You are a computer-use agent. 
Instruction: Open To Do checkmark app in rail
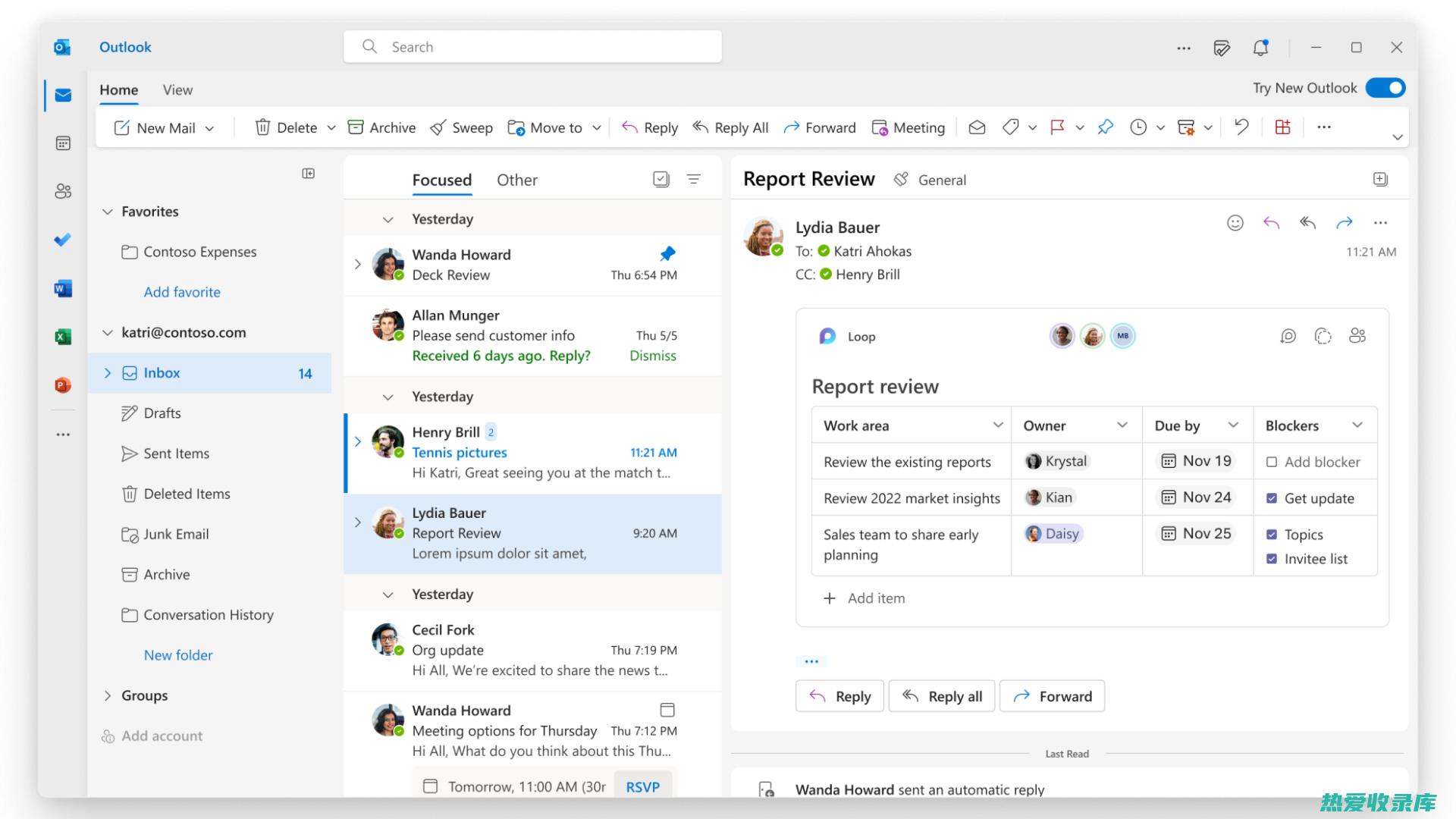[x=63, y=240]
